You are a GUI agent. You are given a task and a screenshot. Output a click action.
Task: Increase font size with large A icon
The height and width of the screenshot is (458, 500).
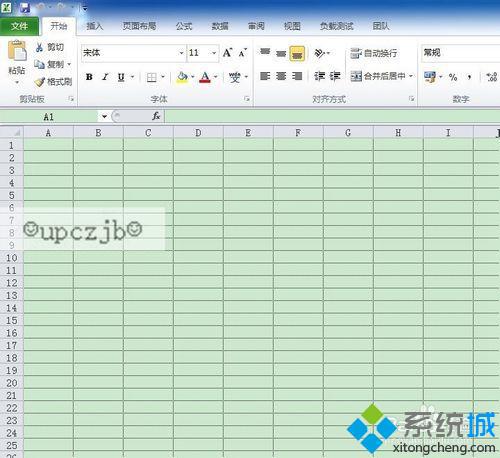227,53
